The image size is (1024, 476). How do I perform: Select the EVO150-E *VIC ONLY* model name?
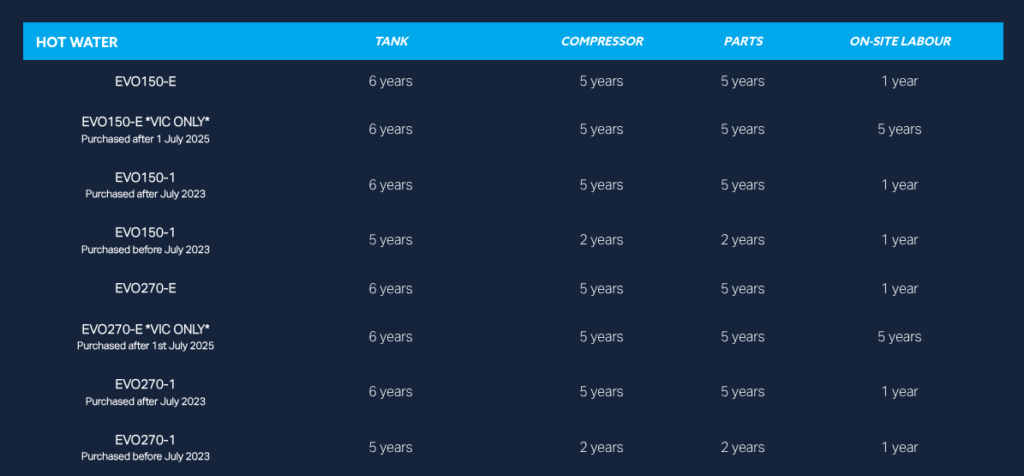[x=145, y=122]
